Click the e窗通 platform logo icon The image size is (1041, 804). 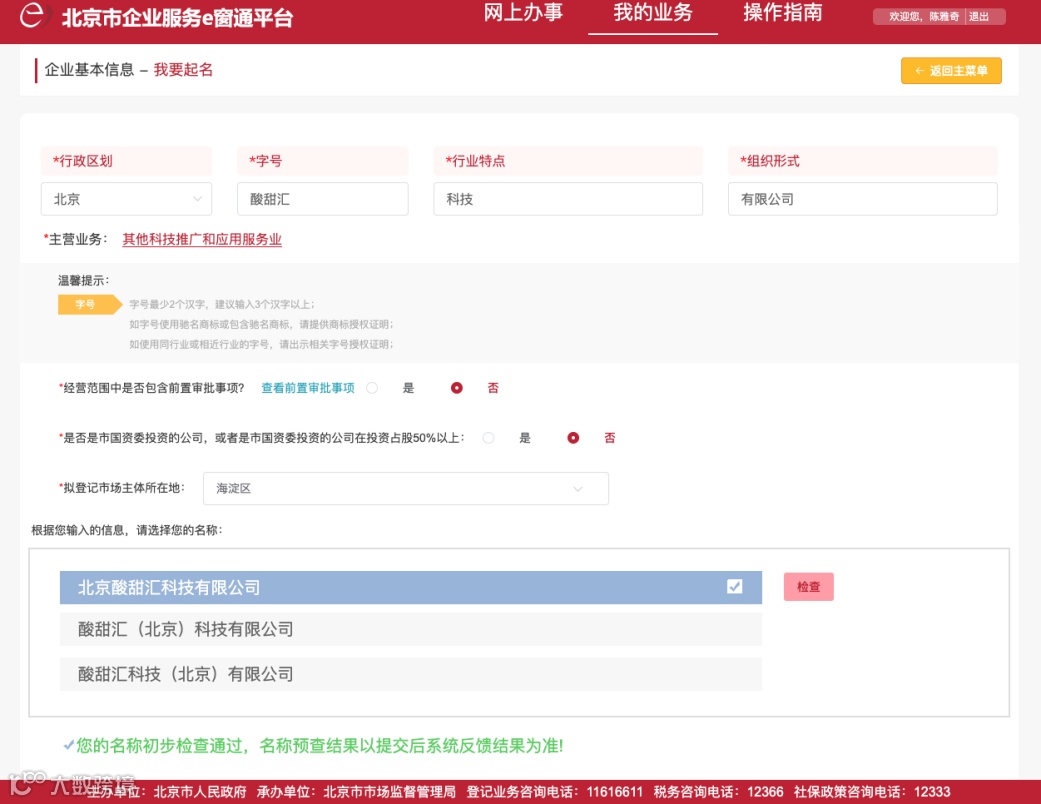tap(33, 15)
